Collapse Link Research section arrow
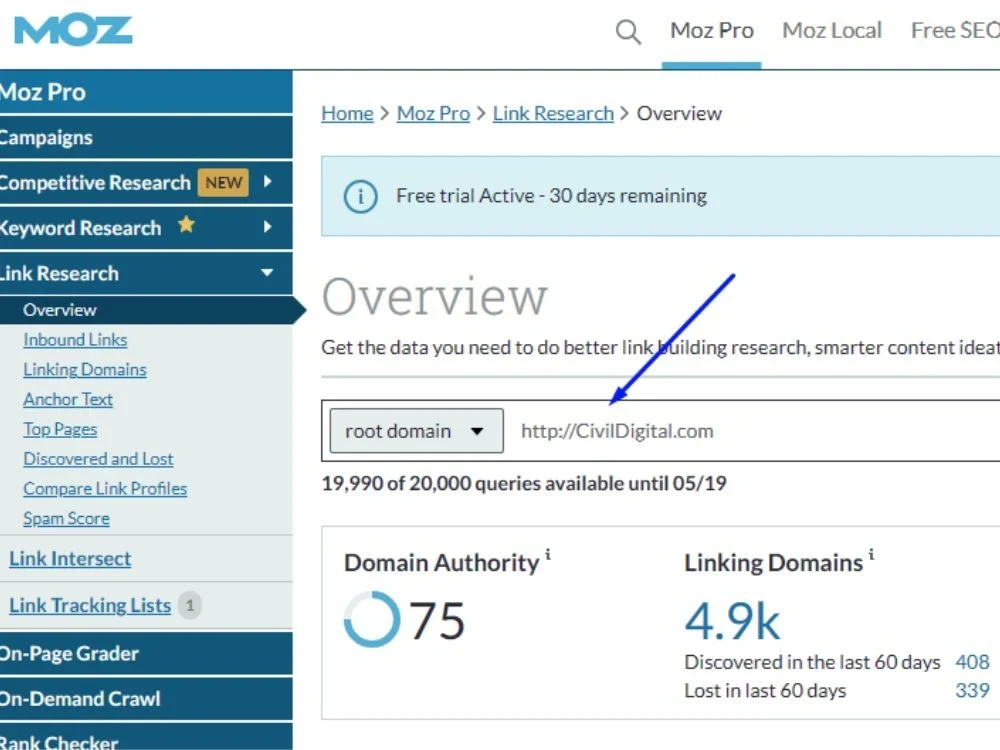This screenshot has width=1000, height=750. pyautogui.click(x=267, y=272)
